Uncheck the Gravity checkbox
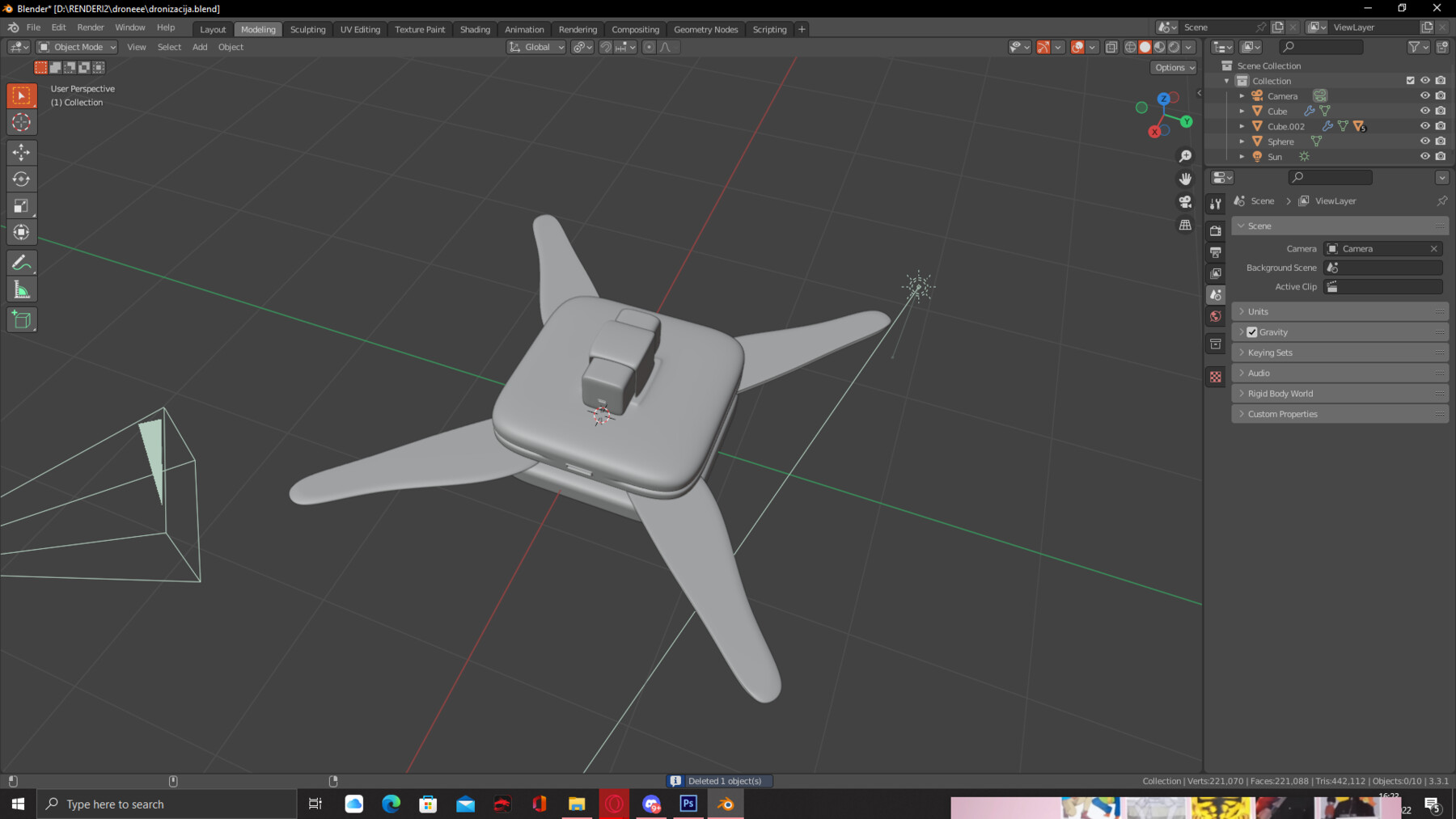The image size is (1456, 819). pos(1252,331)
